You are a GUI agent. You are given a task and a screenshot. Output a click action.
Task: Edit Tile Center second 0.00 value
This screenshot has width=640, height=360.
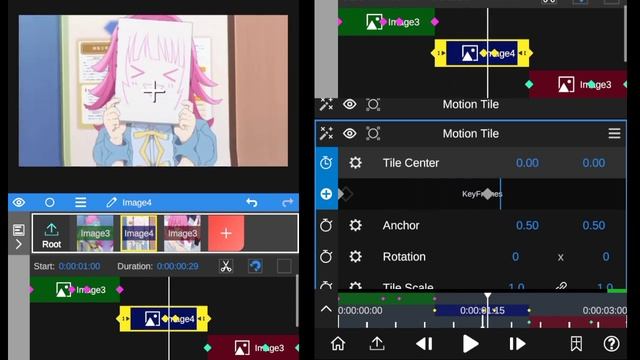pyautogui.click(x=593, y=163)
